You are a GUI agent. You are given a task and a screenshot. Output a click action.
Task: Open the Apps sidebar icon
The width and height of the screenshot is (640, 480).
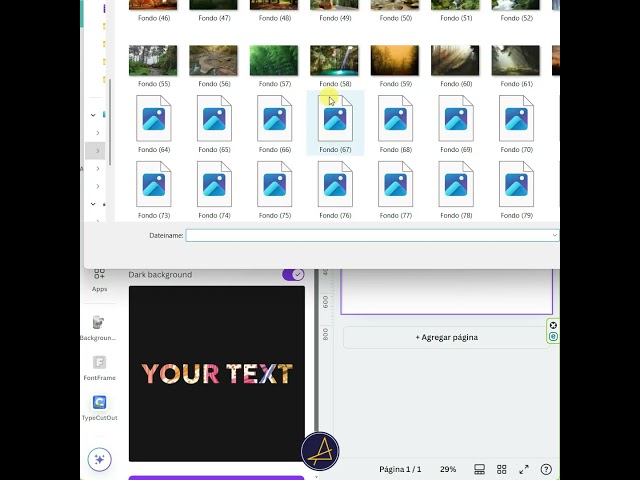[99, 280]
